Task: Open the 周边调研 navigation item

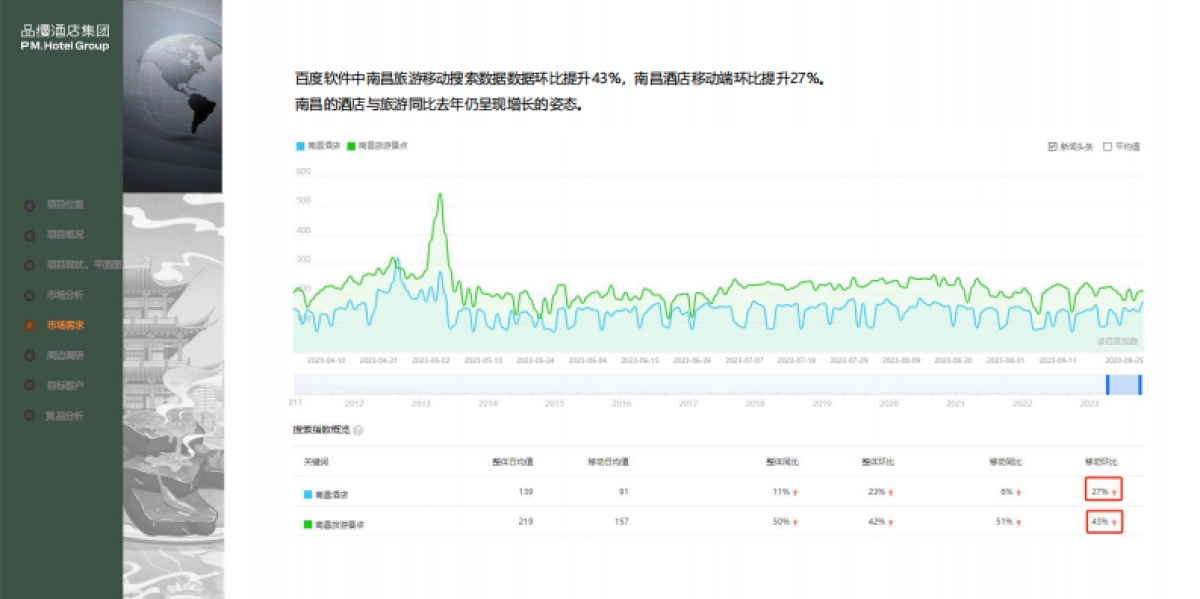Action: pos(65,355)
